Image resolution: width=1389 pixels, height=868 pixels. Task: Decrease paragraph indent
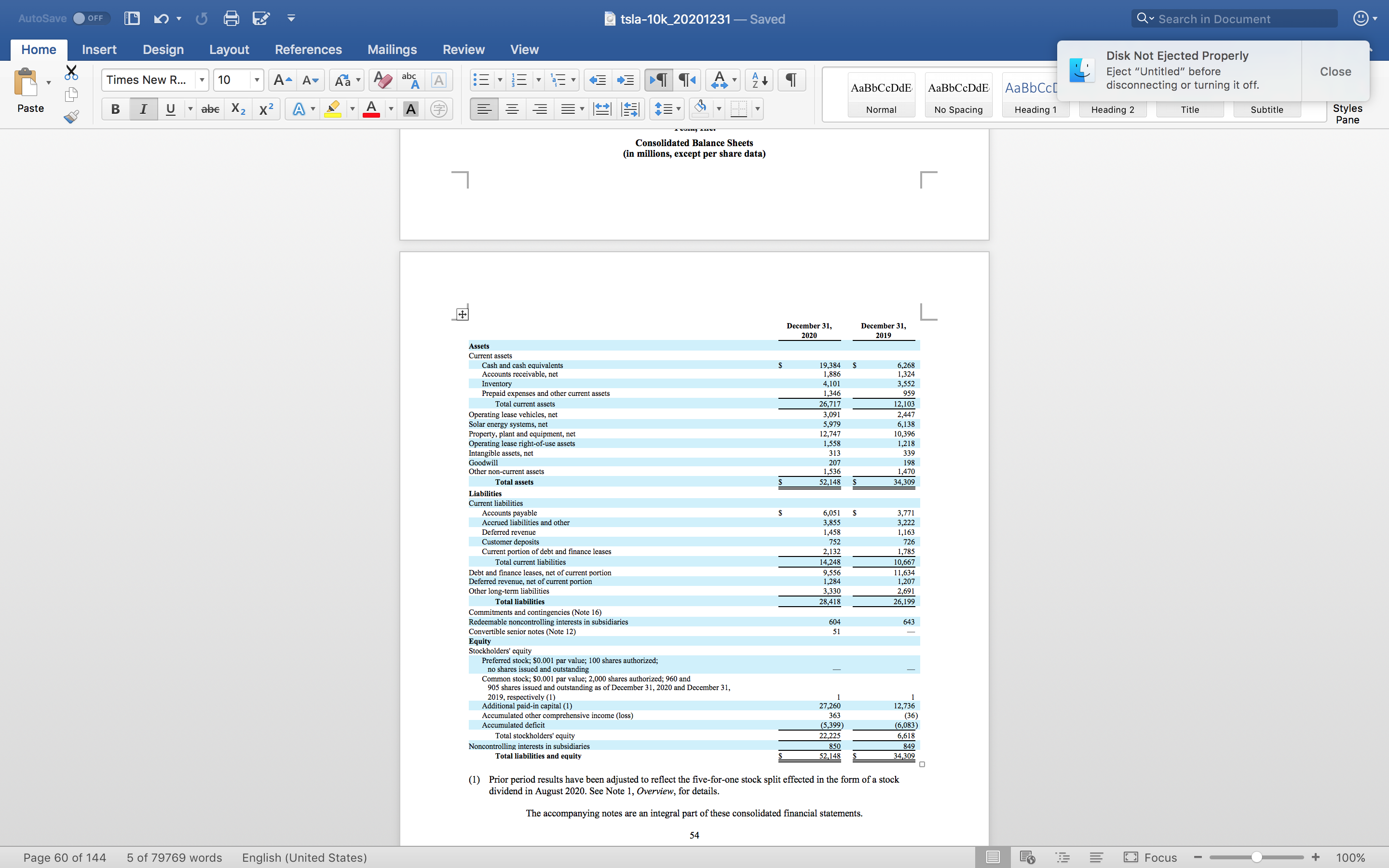pos(598,80)
